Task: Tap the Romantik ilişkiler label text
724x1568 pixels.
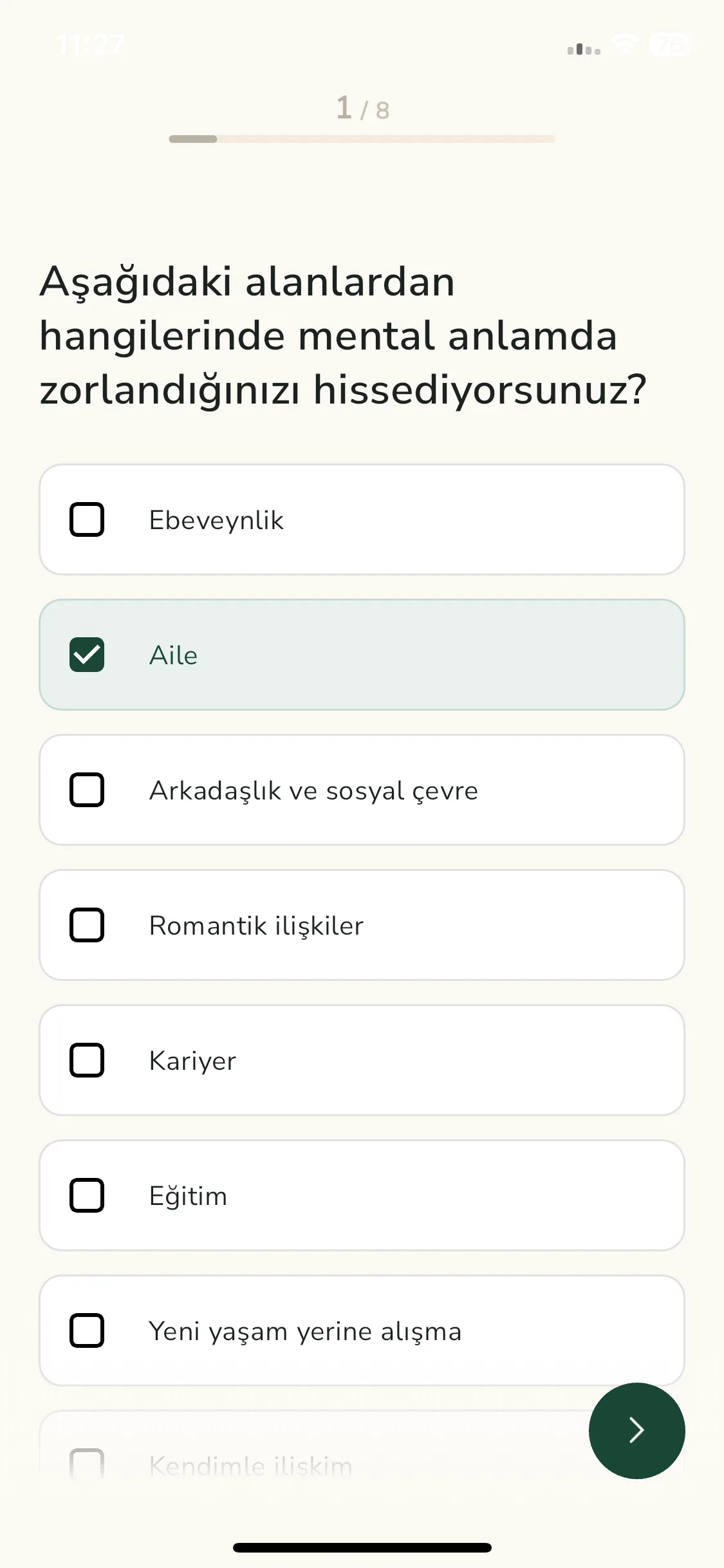Action: tap(256, 926)
